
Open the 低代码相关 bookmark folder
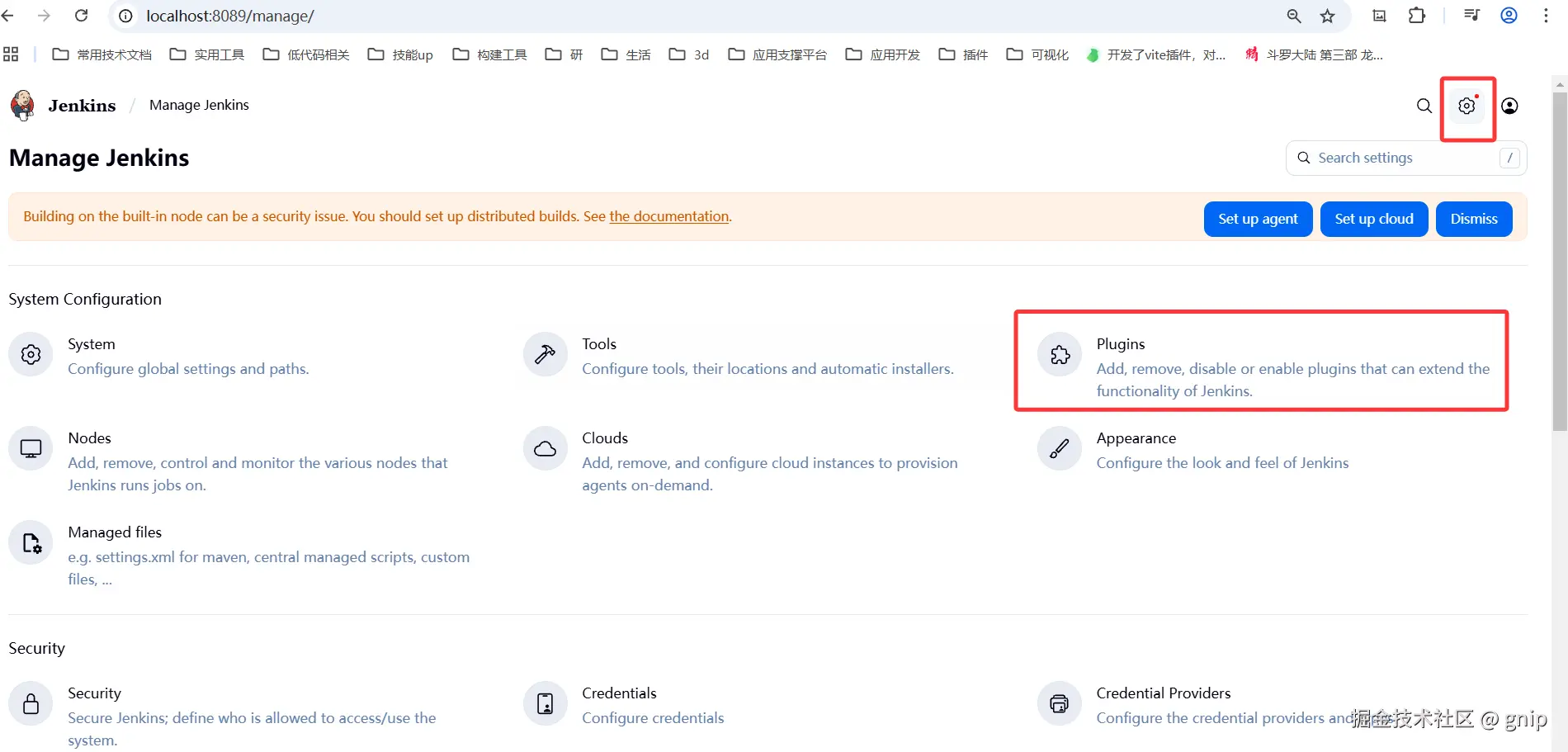pyautogui.click(x=305, y=54)
